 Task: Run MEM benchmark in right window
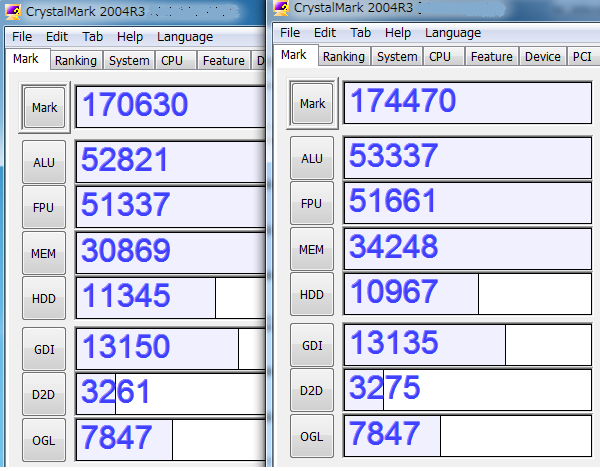coord(312,249)
